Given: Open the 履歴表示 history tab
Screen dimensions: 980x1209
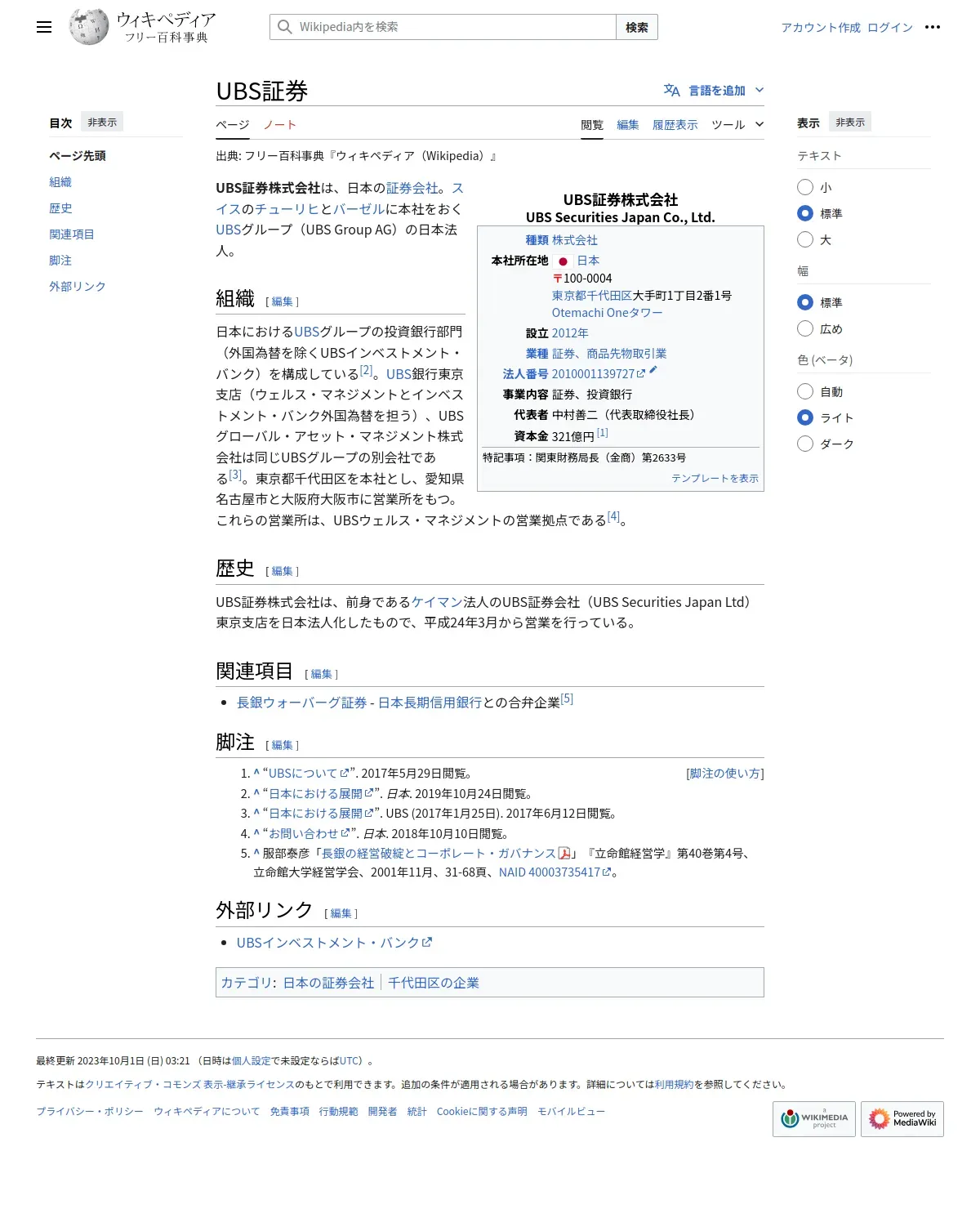Looking at the screenshot, I should click(x=675, y=124).
